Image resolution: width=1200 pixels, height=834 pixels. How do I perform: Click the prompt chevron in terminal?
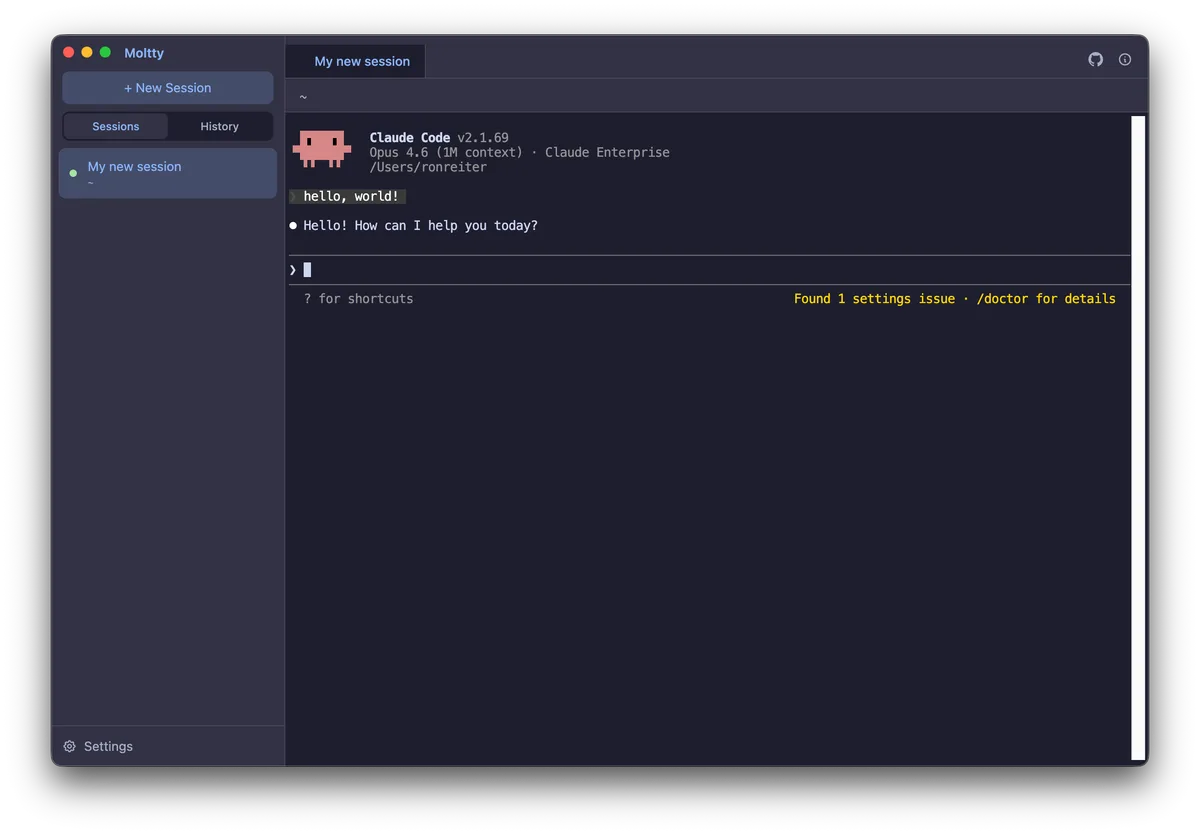pos(293,270)
